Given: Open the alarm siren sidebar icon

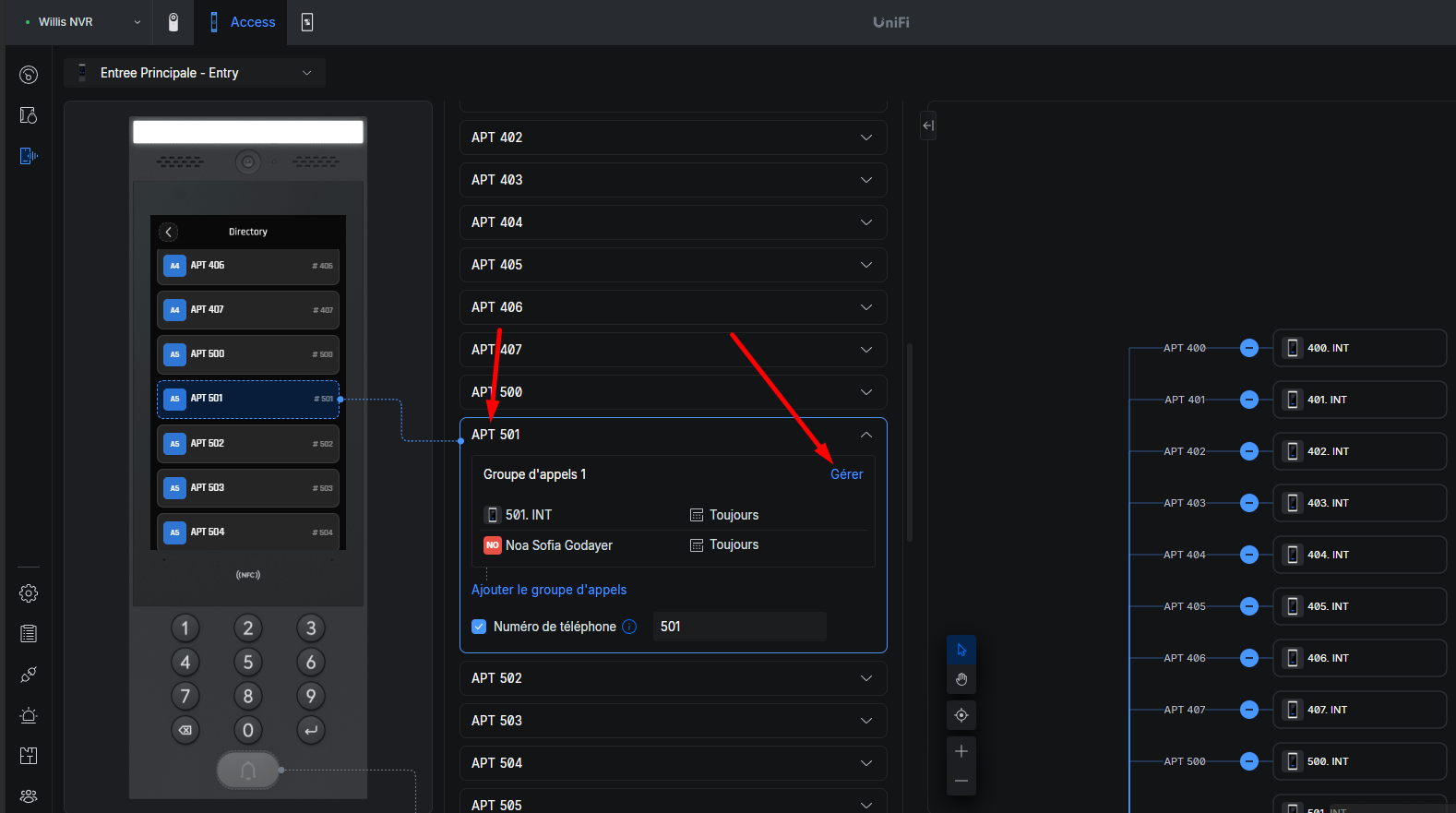Looking at the screenshot, I should (x=29, y=715).
